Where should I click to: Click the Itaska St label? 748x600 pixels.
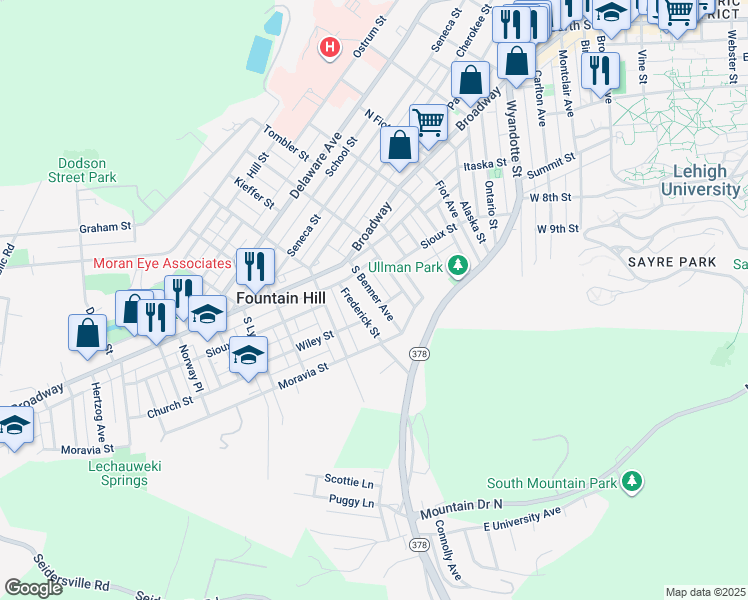[x=485, y=165]
